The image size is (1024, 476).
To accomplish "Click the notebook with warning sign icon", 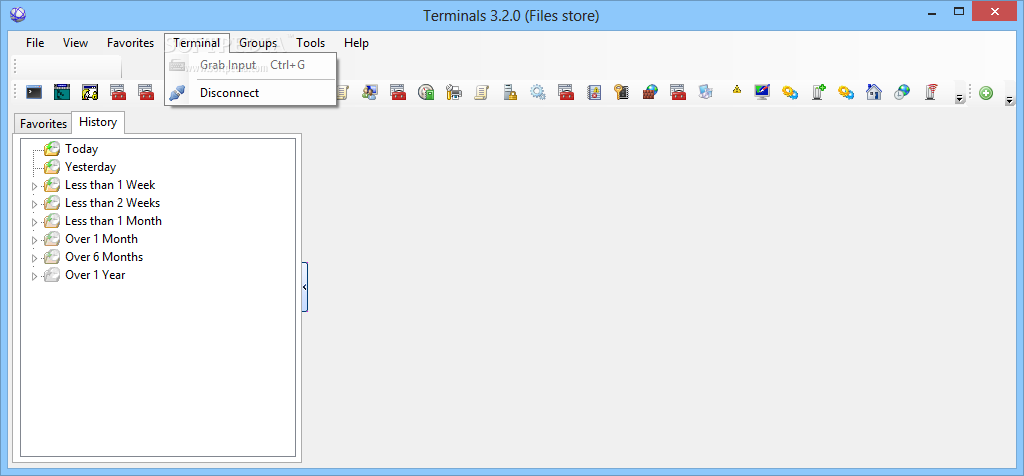I will point(594,92).
